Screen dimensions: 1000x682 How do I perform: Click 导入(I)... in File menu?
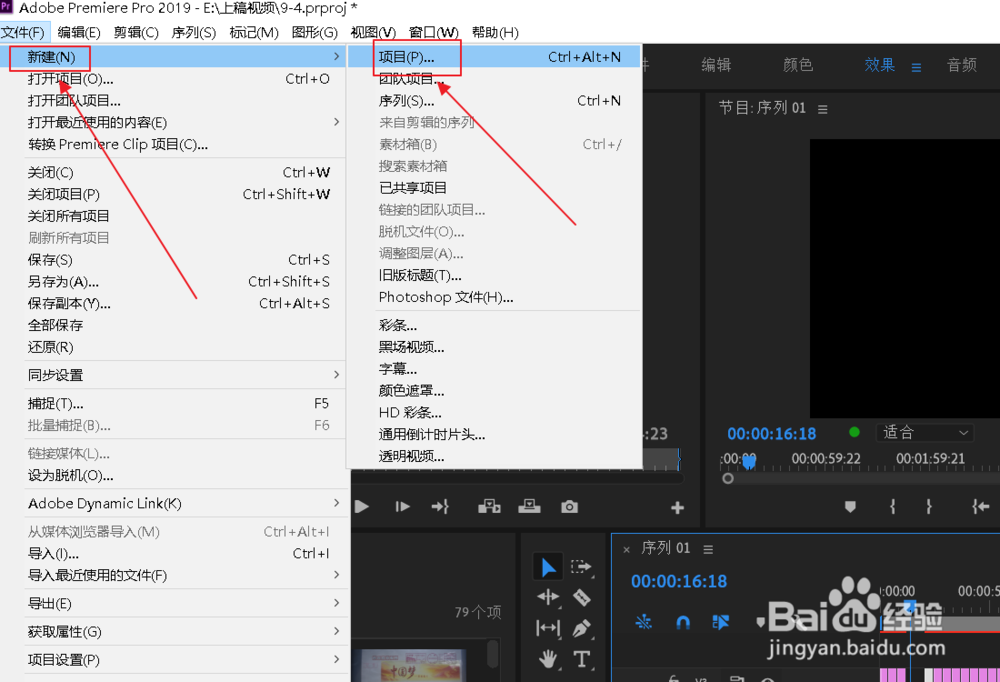point(173,553)
